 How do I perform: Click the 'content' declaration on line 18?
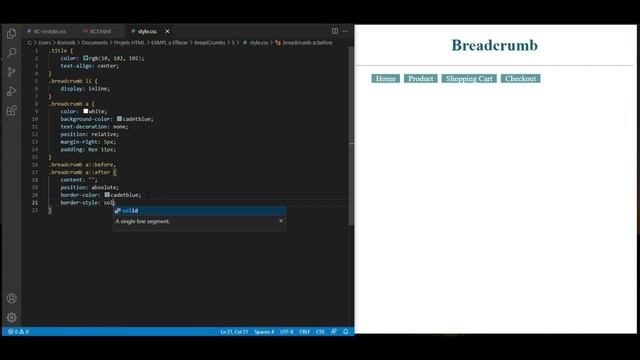(79, 180)
